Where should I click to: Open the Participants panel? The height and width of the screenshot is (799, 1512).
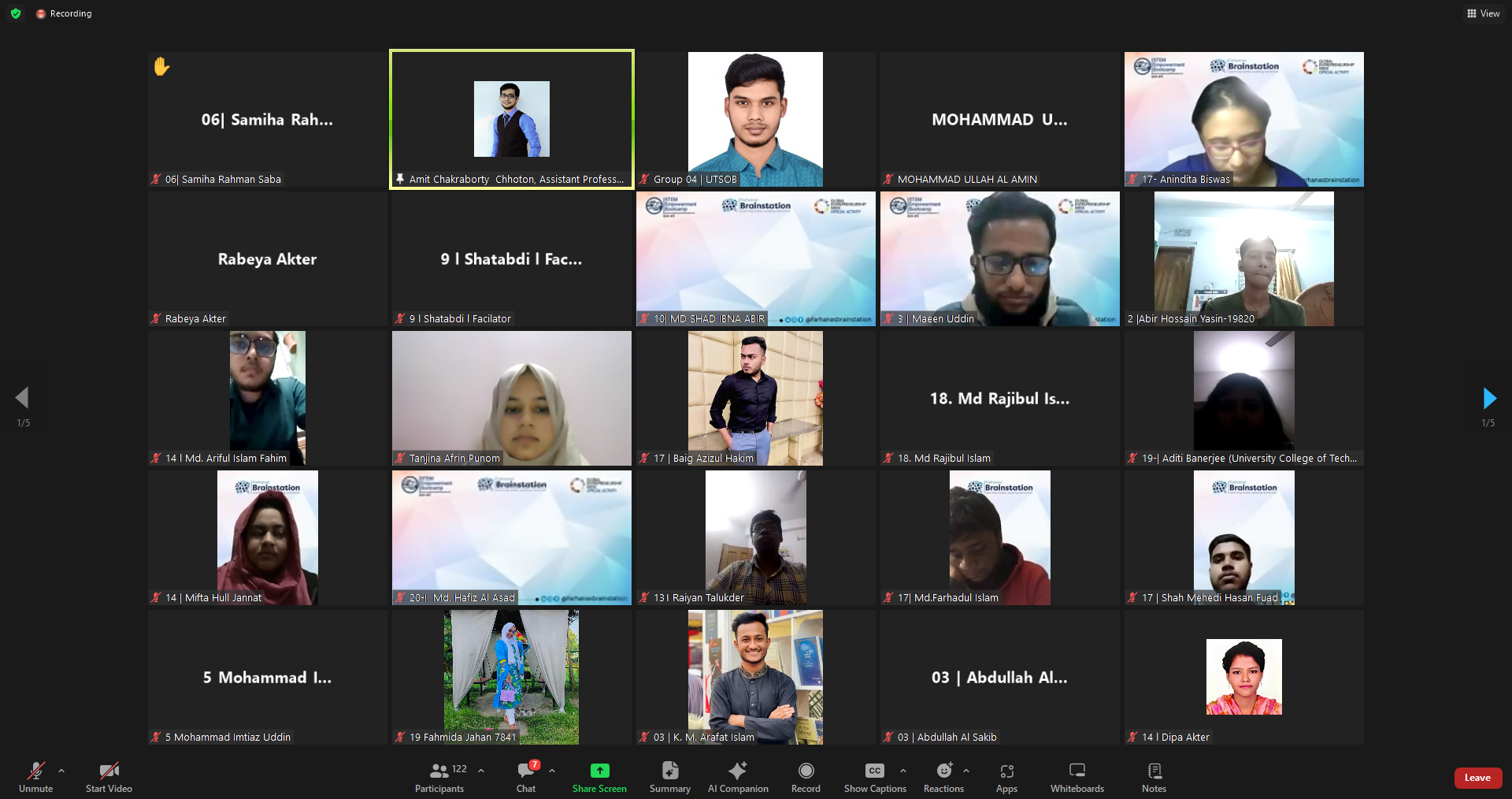click(440, 776)
